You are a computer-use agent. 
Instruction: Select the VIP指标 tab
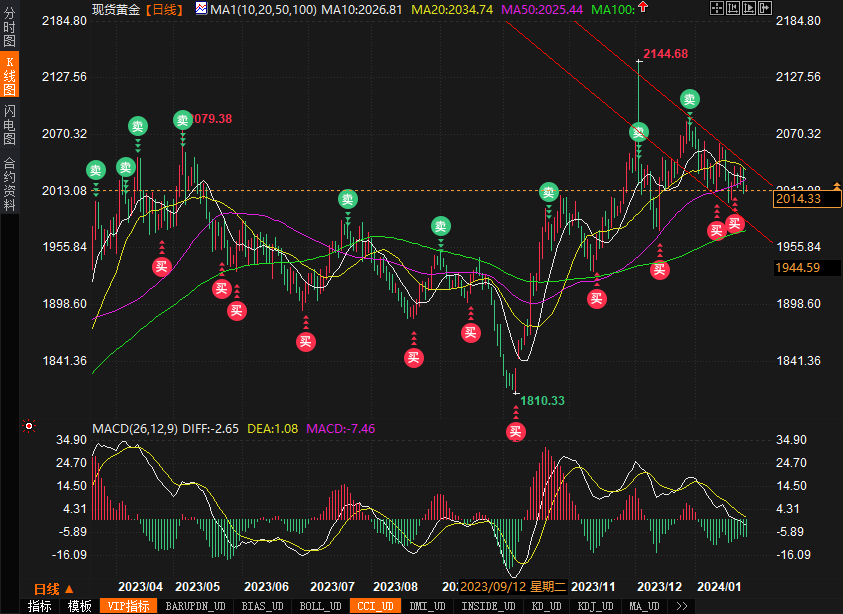click(x=128, y=606)
